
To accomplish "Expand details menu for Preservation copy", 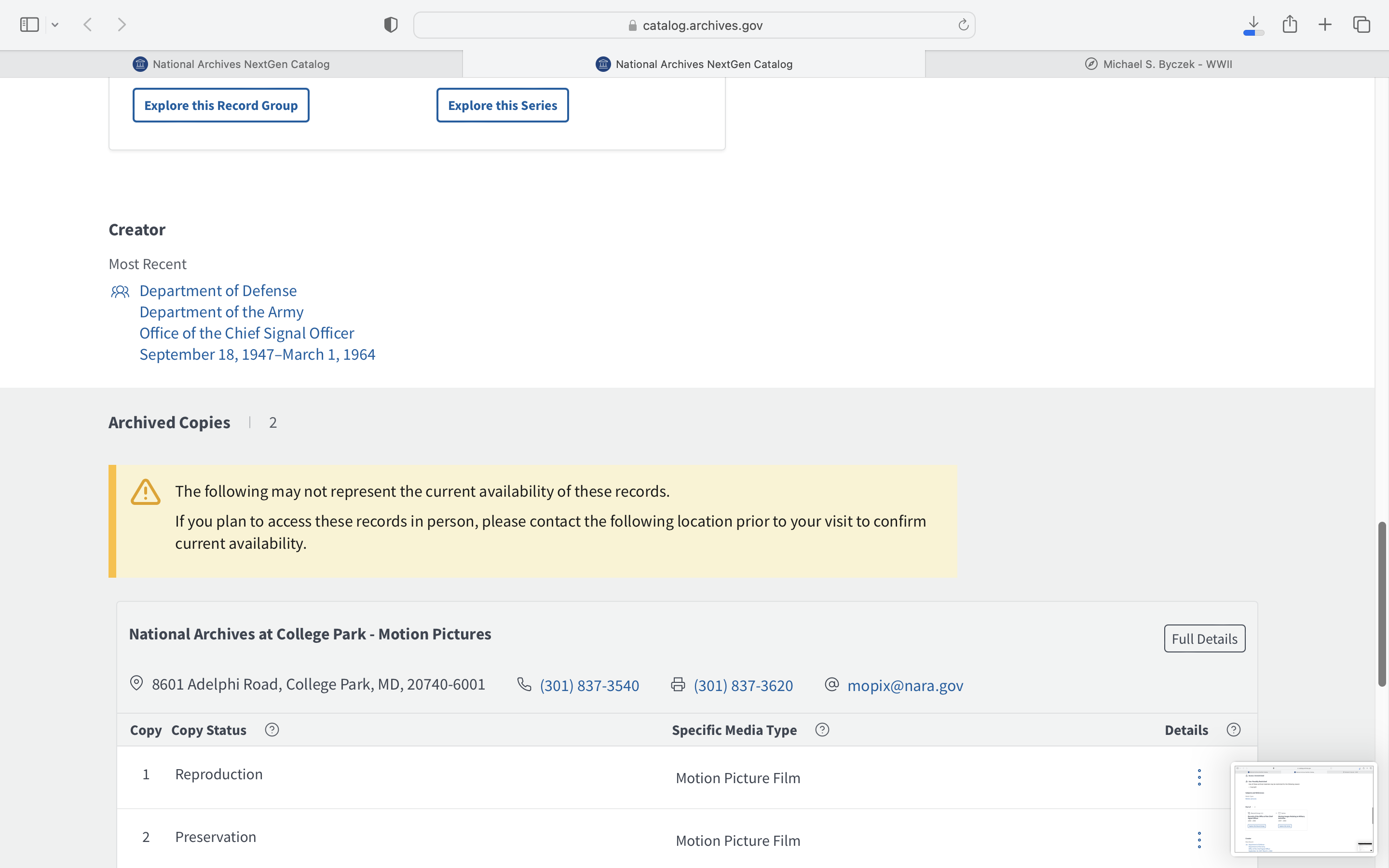I will click(x=1199, y=840).
